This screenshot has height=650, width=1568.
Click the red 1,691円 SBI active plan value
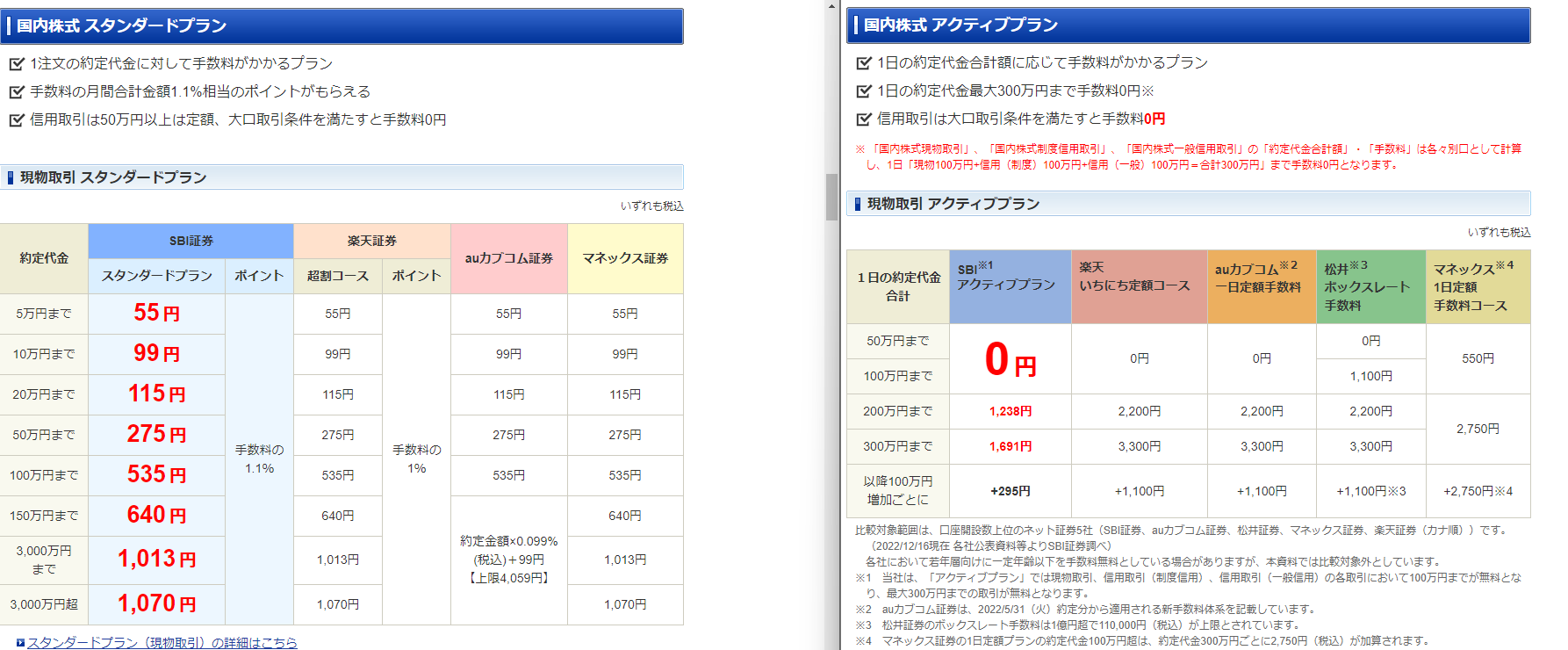point(1011,446)
